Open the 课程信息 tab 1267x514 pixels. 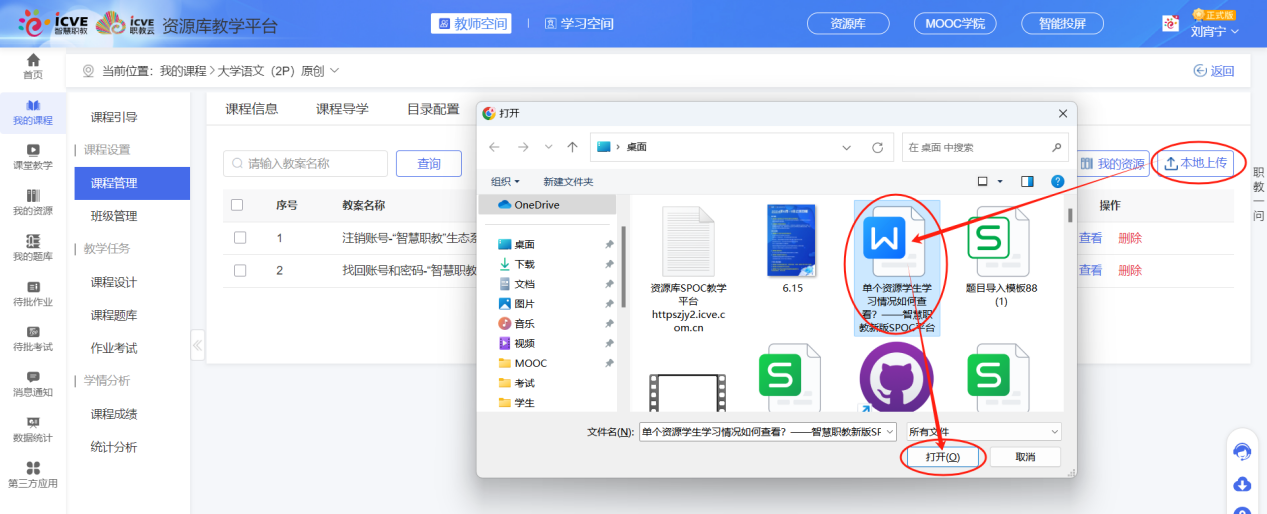click(252, 109)
